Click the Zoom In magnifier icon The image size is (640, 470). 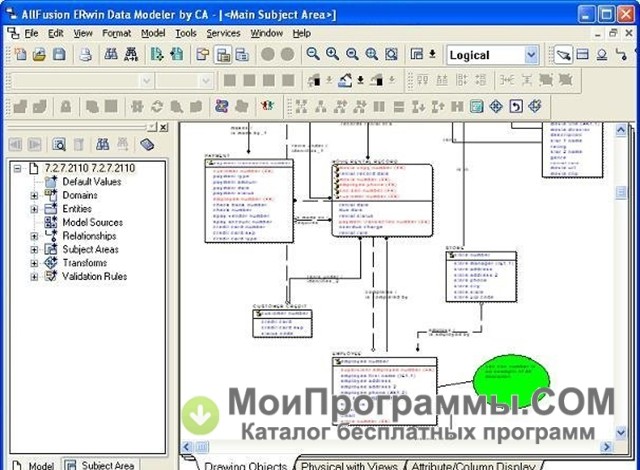coord(332,54)
